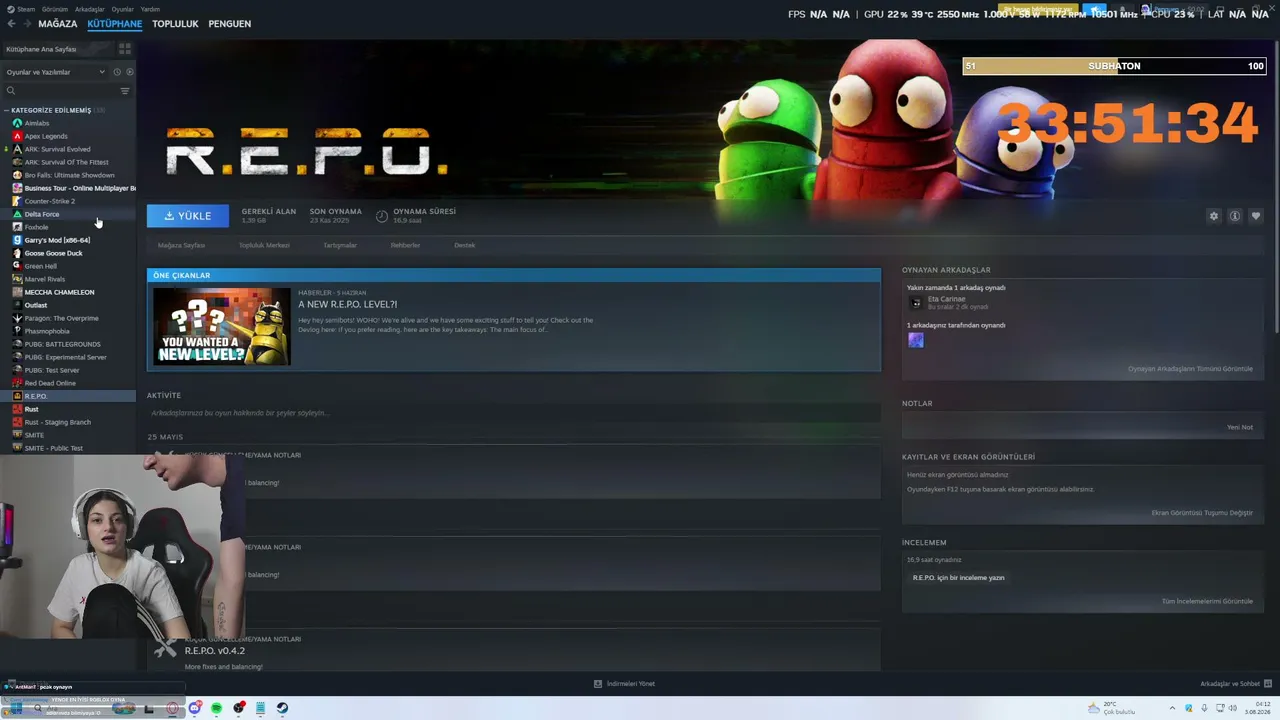View all my reviews link
This screenshot has width=1280, height=720.
1207,601
